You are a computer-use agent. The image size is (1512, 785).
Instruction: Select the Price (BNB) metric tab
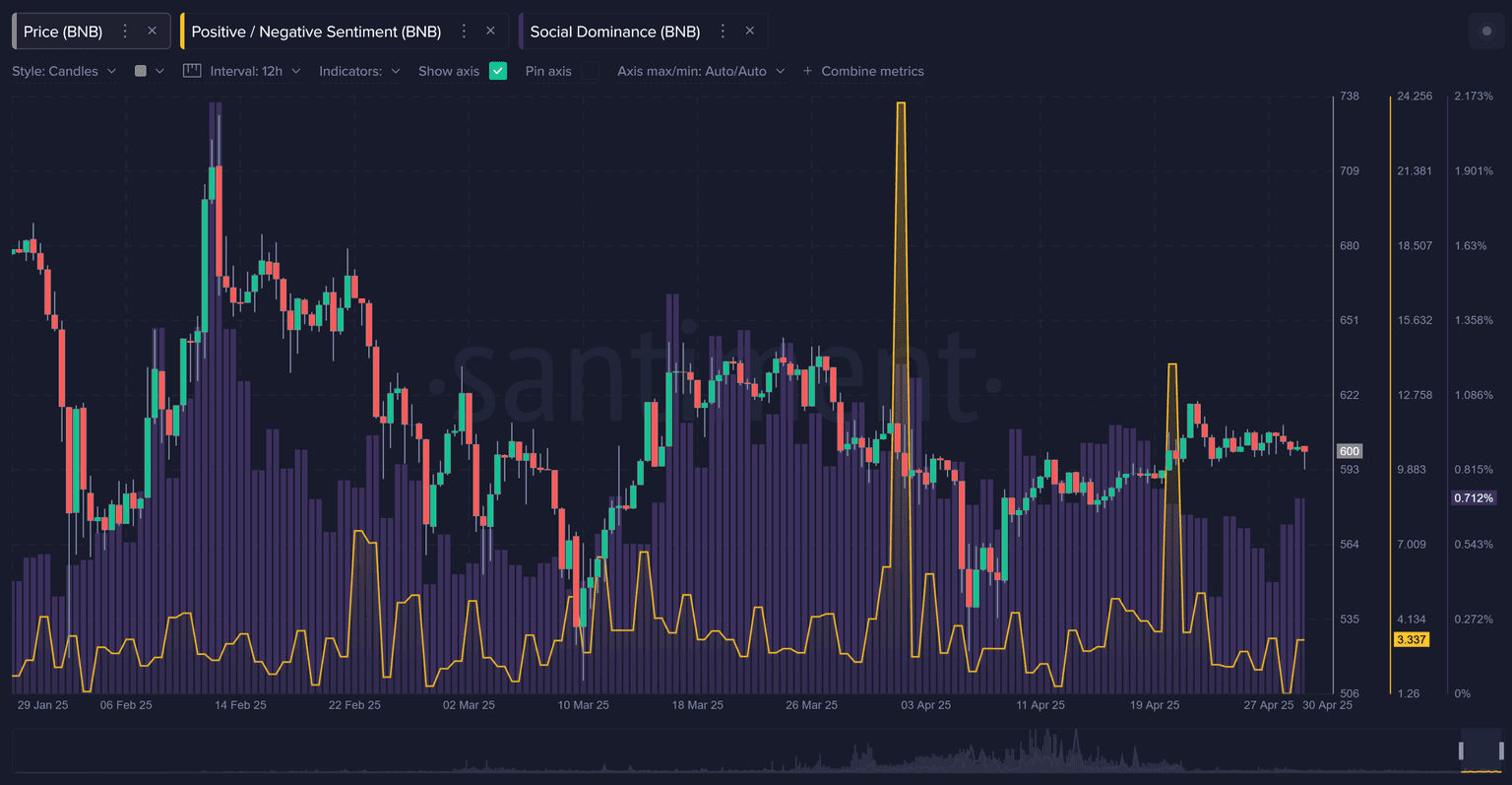click(63, 32)
